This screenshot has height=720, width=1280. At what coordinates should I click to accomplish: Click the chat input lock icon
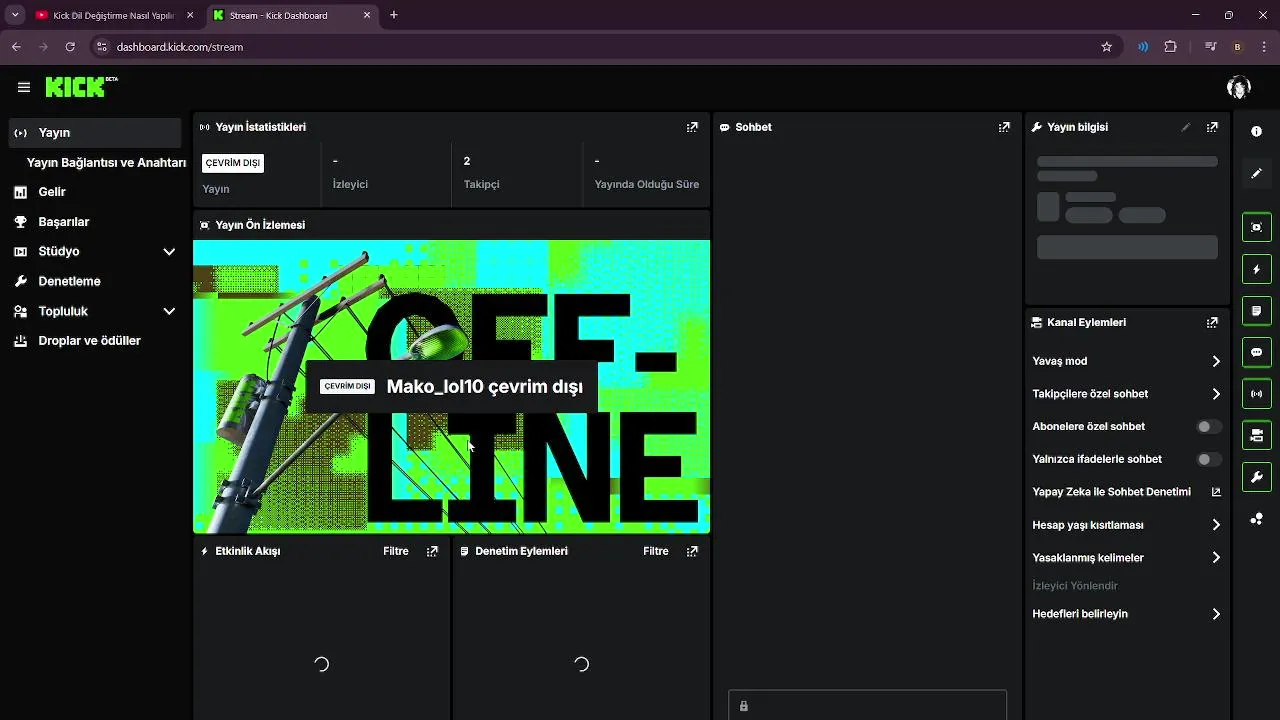(x=743, y=706)
